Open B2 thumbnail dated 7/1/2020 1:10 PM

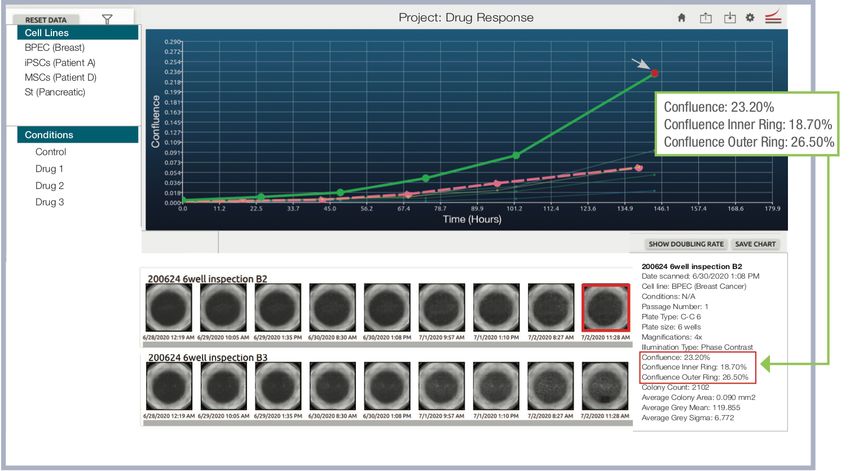click(497, 307)
